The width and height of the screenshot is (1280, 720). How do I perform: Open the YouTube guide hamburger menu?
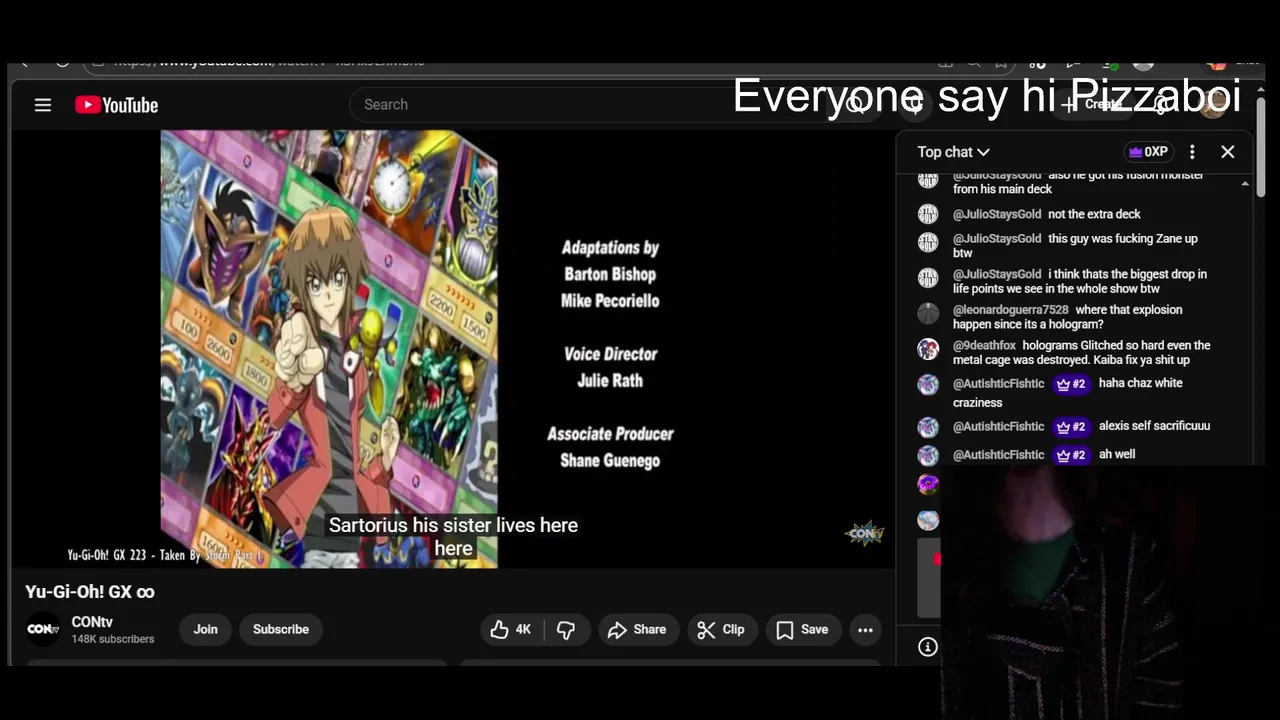(43, 105)
